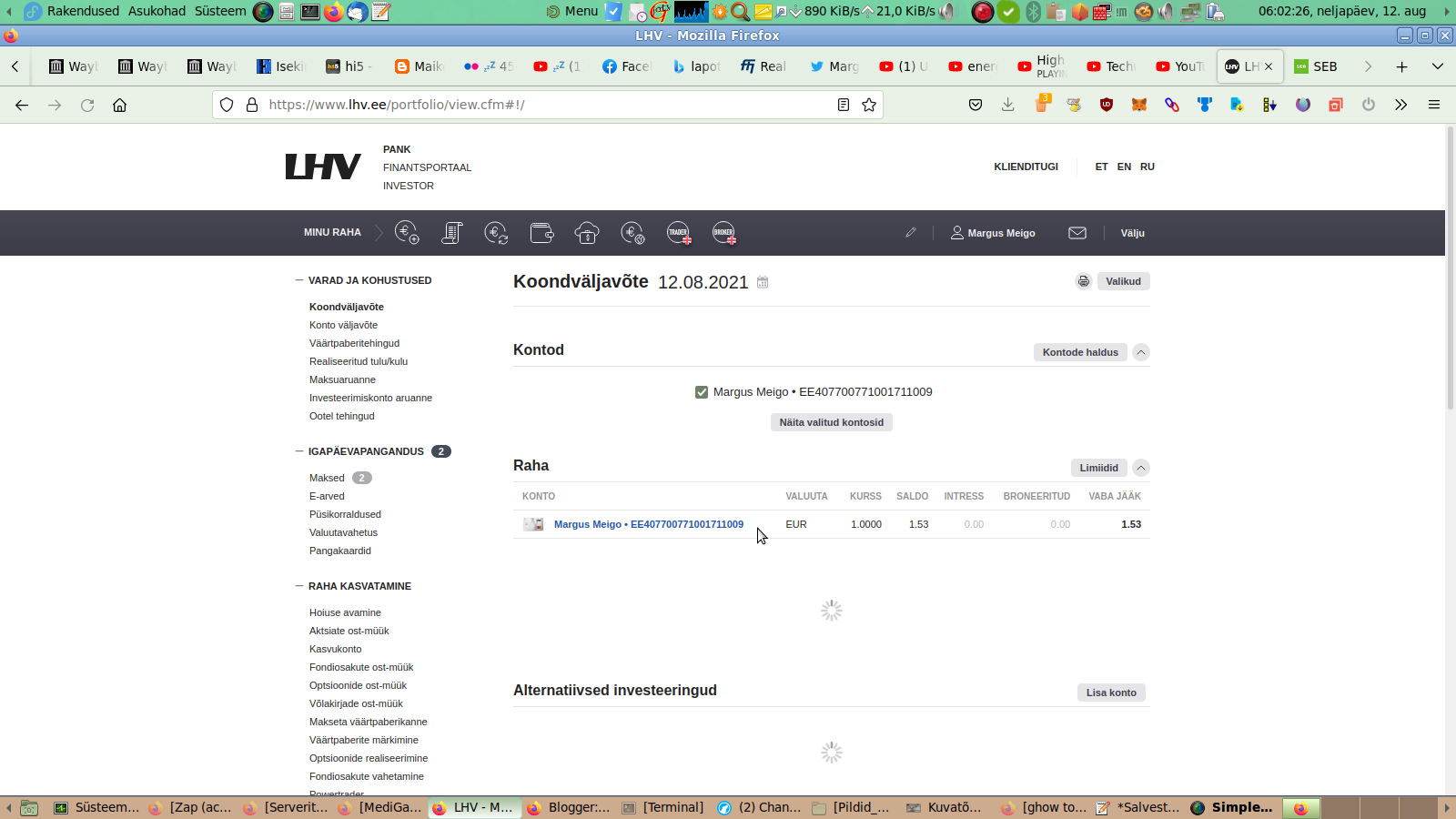The image size is (1456, 819).
Task: Click the Limiidid button
Action: 1099,468
